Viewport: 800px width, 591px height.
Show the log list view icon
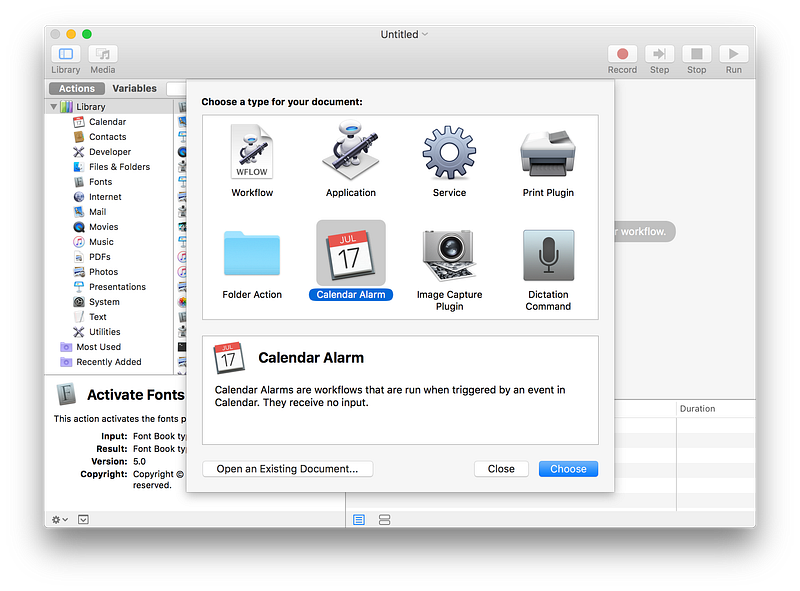pos(359,520)
